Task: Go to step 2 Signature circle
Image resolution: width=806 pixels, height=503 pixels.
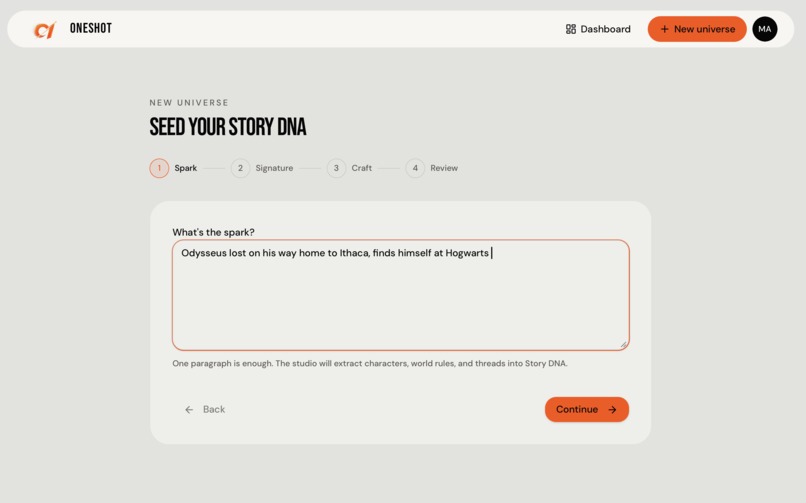Action: [x=240, y=168]
